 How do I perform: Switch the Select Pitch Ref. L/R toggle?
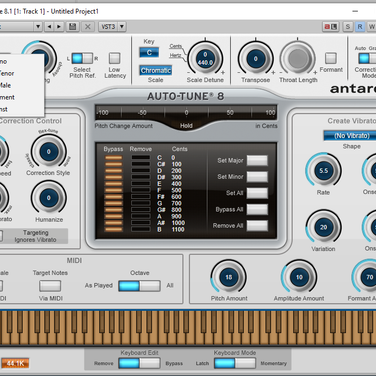coord(82,58)
